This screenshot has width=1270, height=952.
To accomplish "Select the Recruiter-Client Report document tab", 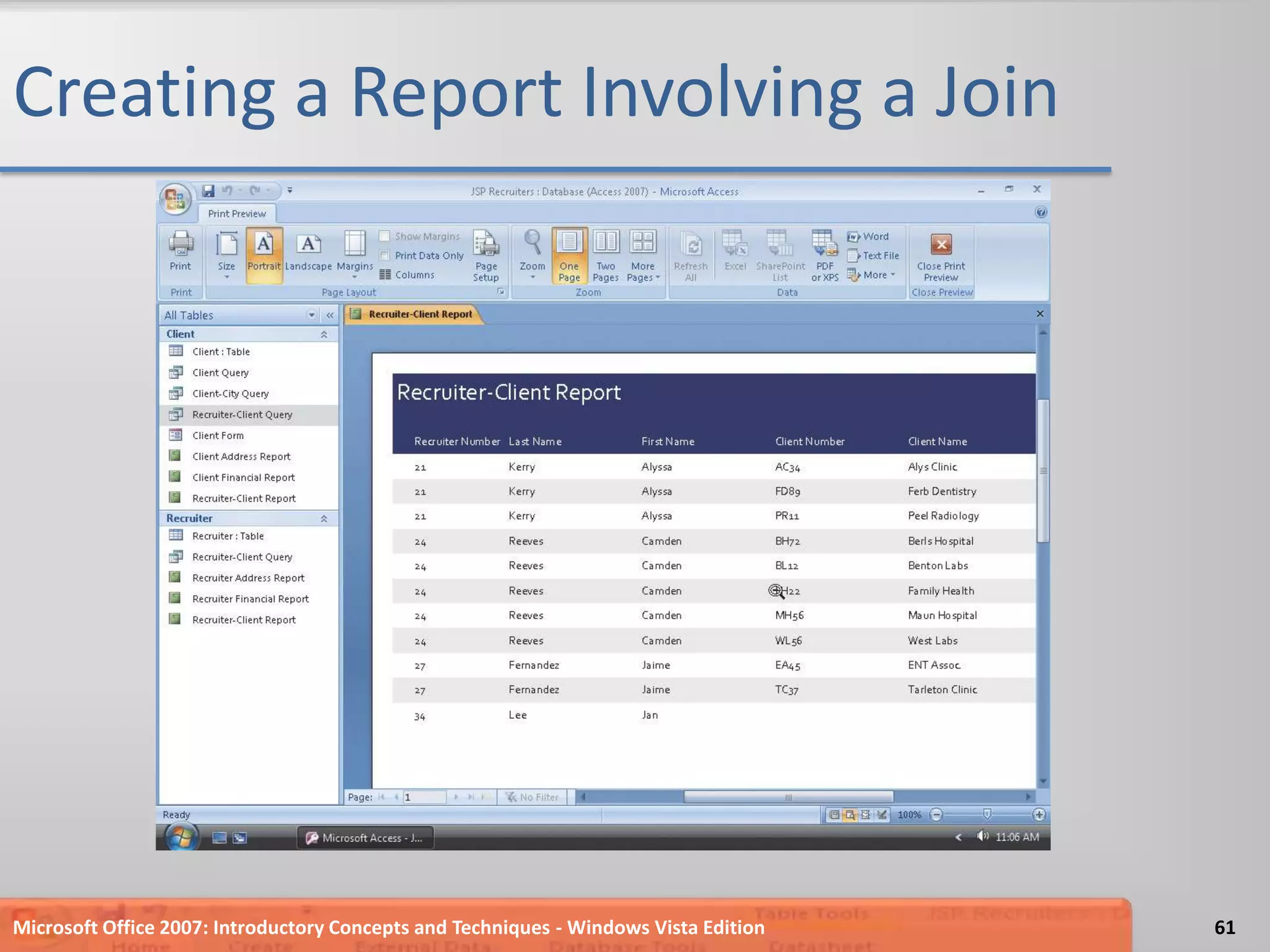I will click(x=413, y=314).
